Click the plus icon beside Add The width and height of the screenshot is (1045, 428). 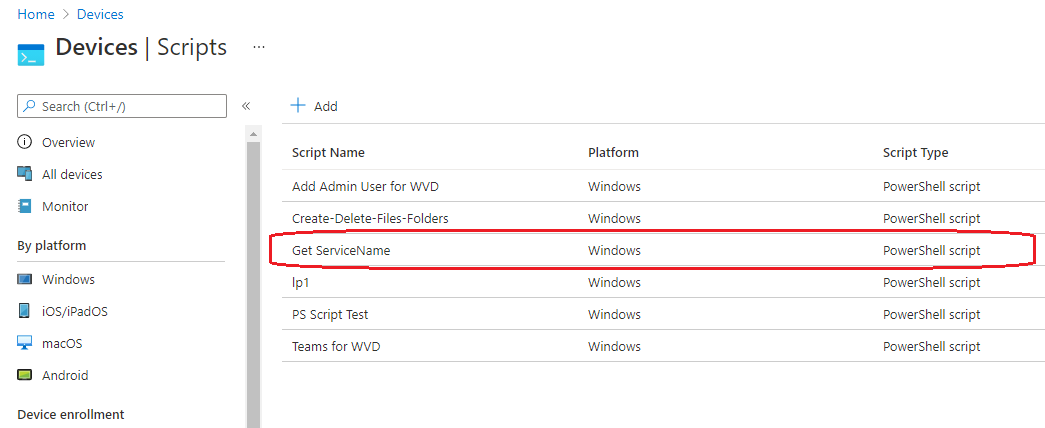pyautogui.click(x=298, y=106)
